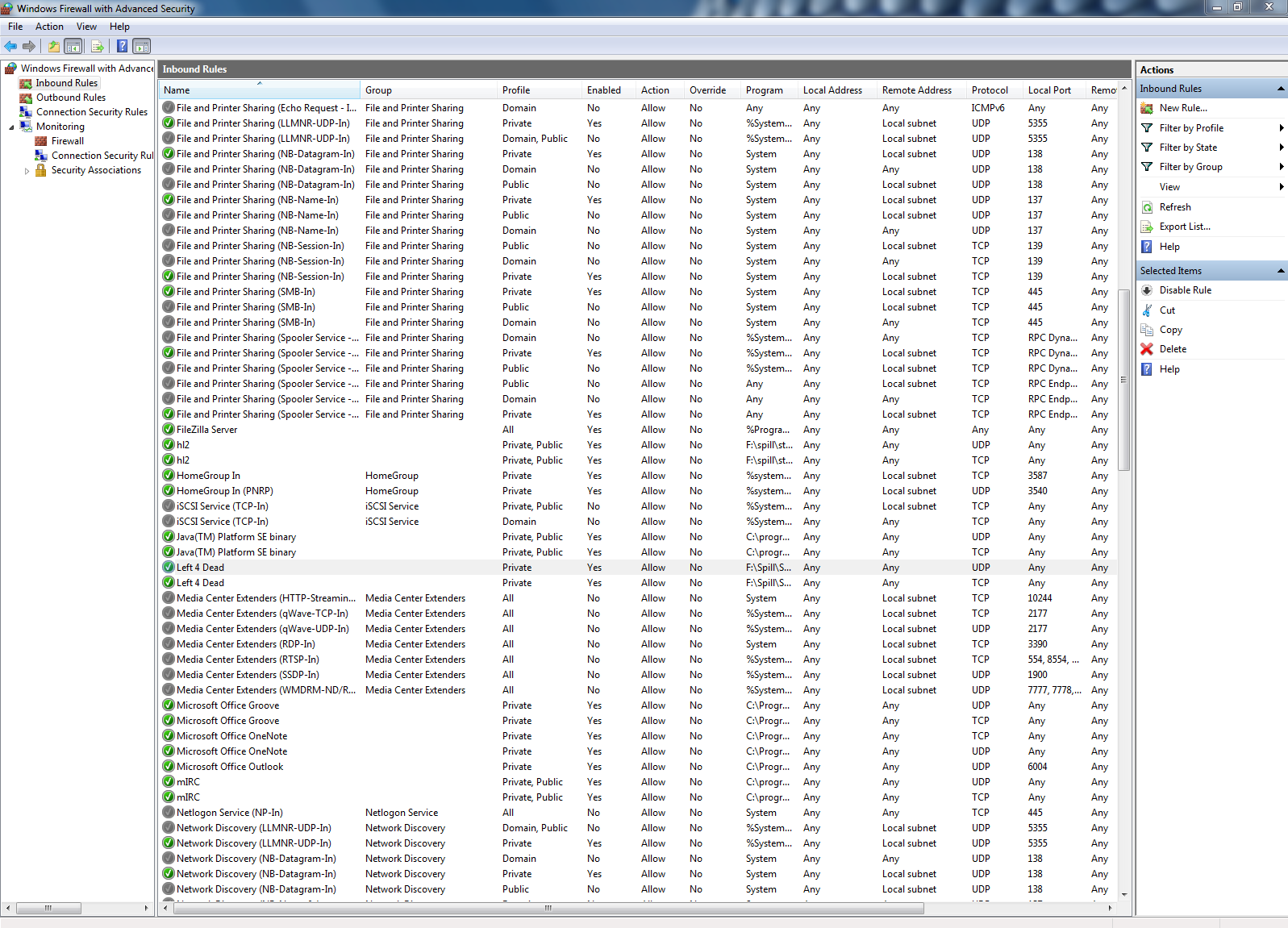Collapse the Inbound Rules actions section
This screenshot has width=1288, height=928.
1280,89
